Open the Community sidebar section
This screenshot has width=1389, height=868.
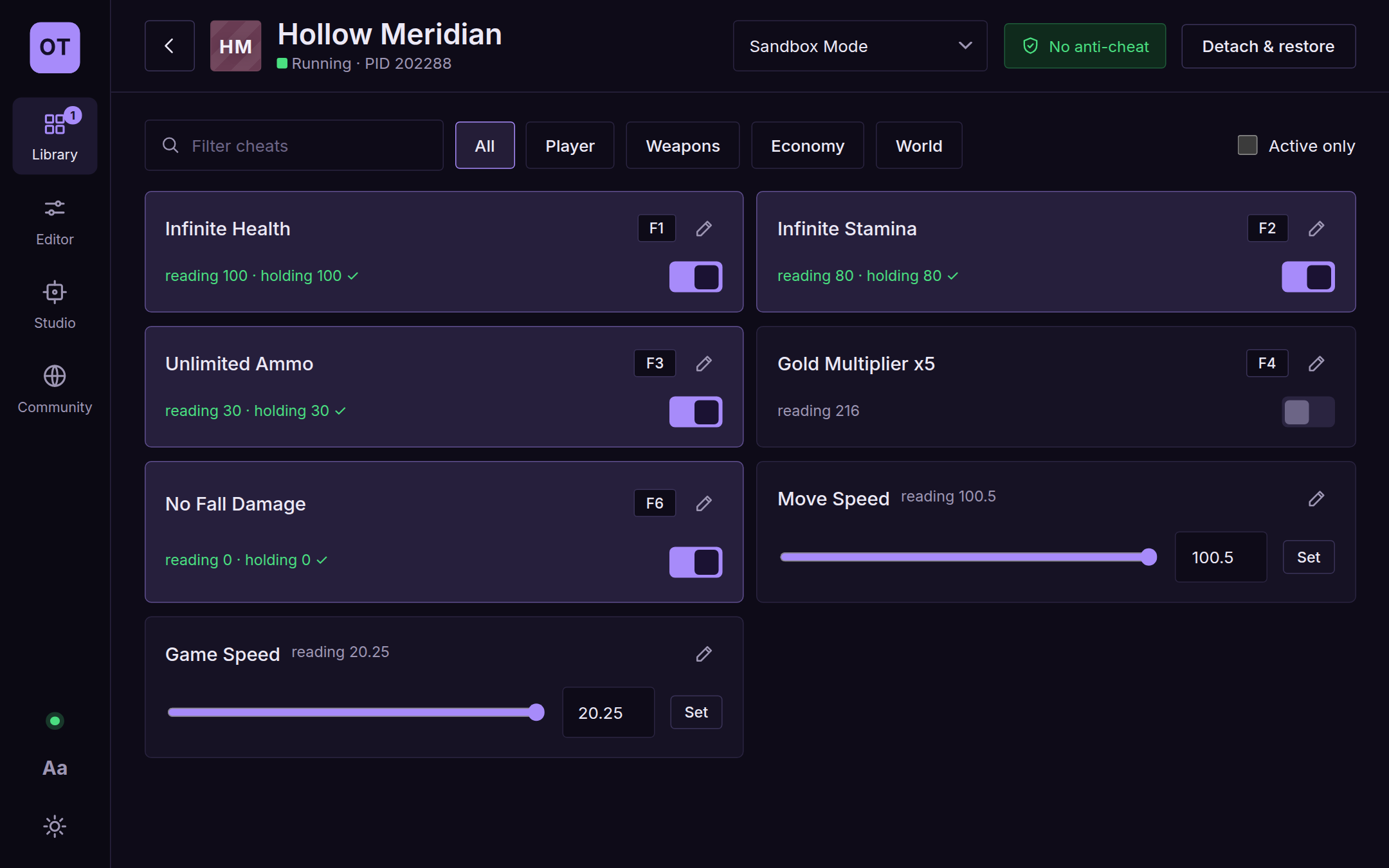tap(55, 389)
